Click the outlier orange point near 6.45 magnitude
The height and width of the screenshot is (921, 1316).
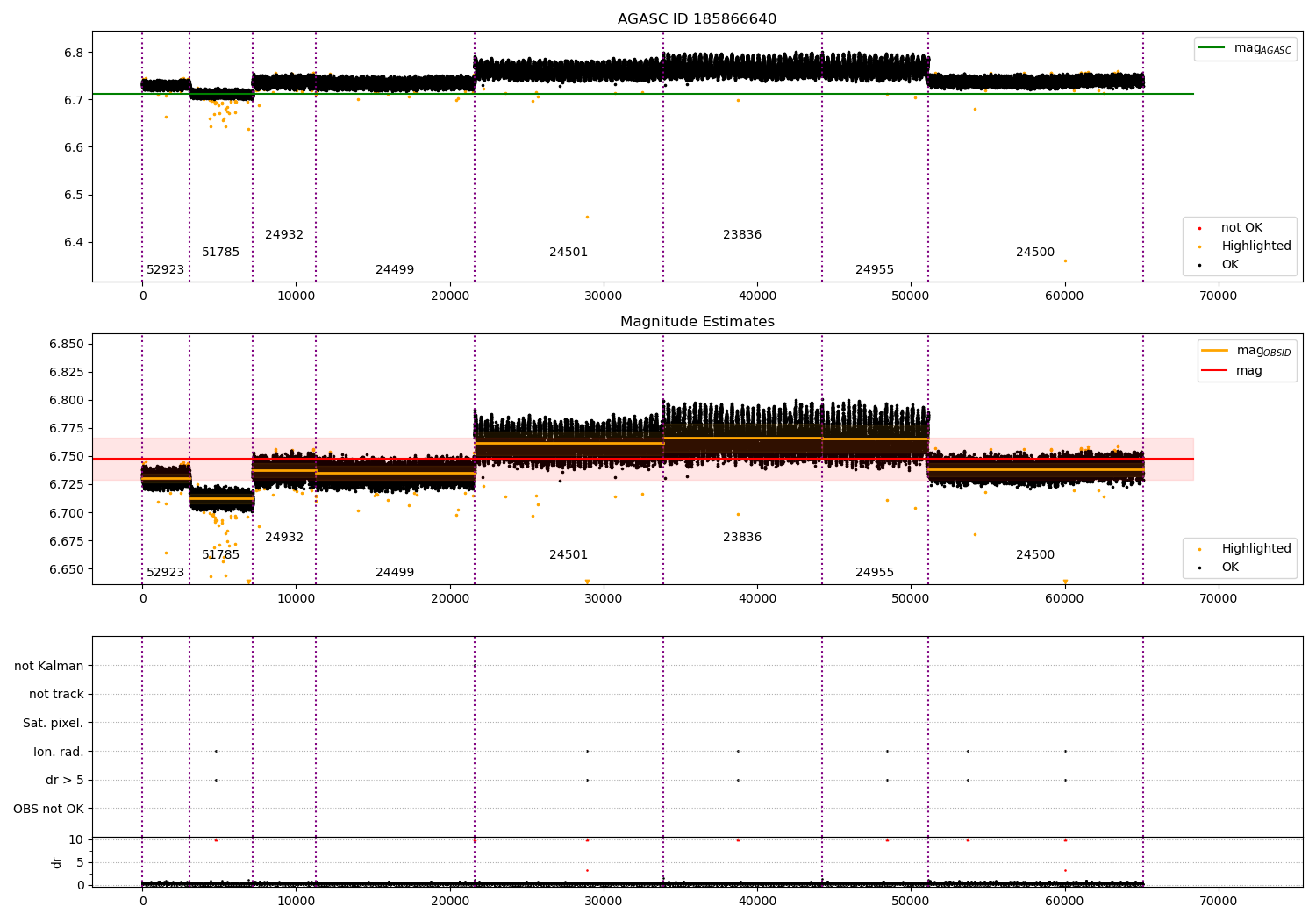pyautogui.click(x=587, y=217)
